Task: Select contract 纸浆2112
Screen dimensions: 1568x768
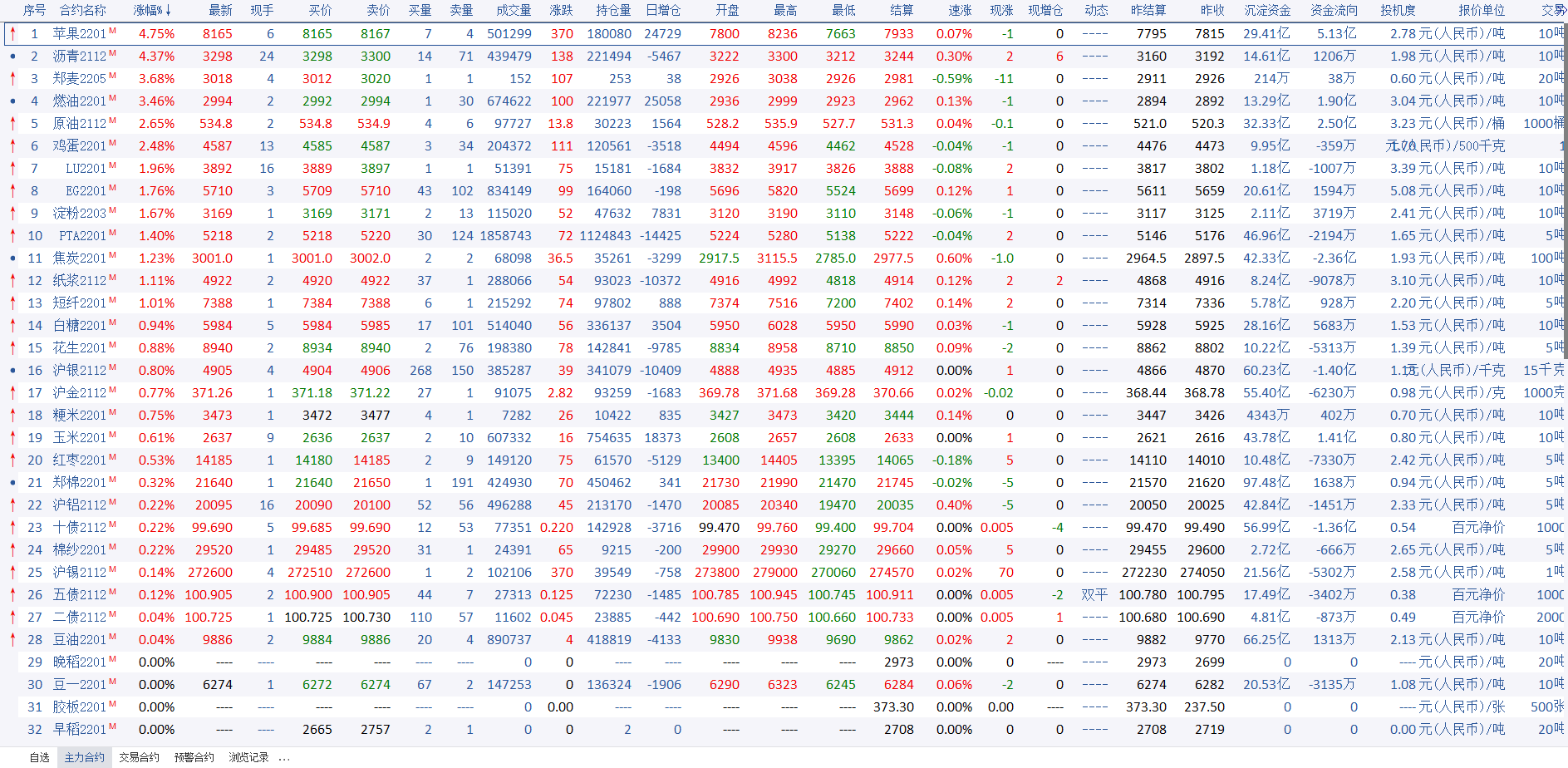Action: coord(80,281)
